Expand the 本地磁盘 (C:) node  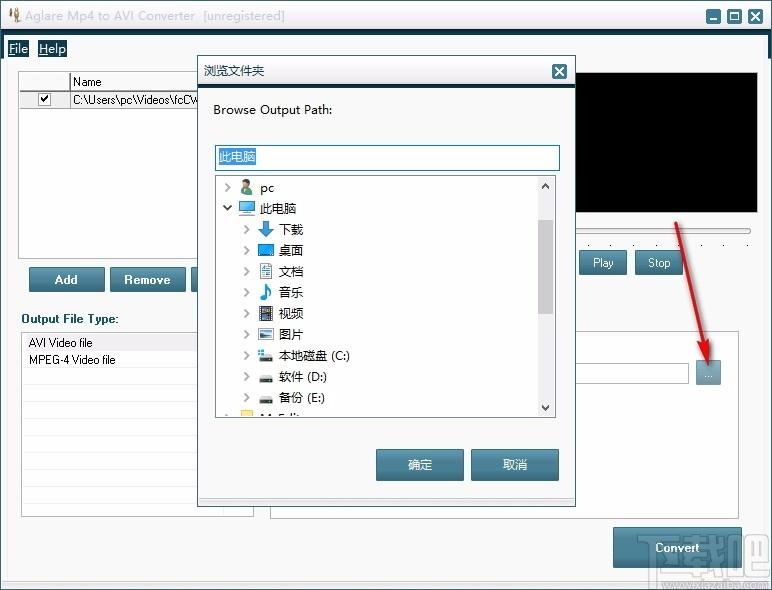pyautogui.click(x=247, y=355)
